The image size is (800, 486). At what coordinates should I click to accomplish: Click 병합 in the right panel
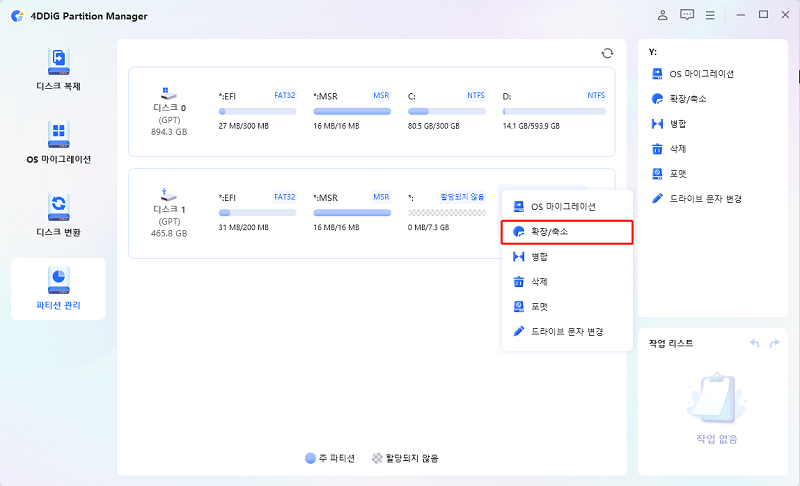coord(669,124)
